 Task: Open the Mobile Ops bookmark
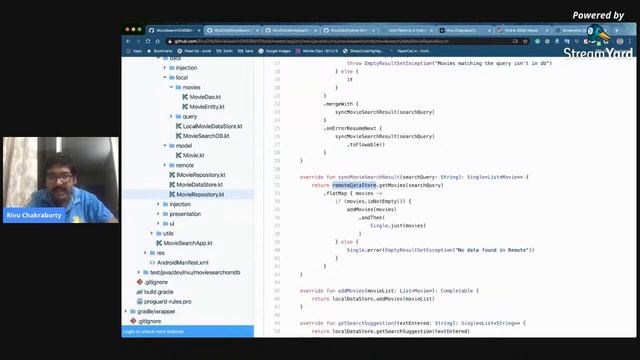317,51
